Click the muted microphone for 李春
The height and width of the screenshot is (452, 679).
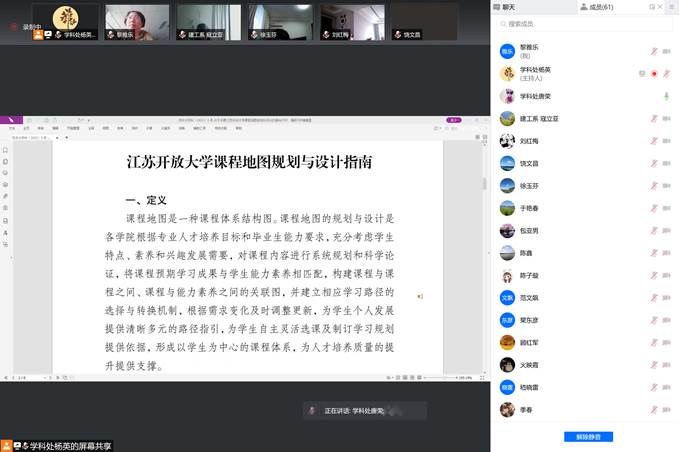pos(654,410)
